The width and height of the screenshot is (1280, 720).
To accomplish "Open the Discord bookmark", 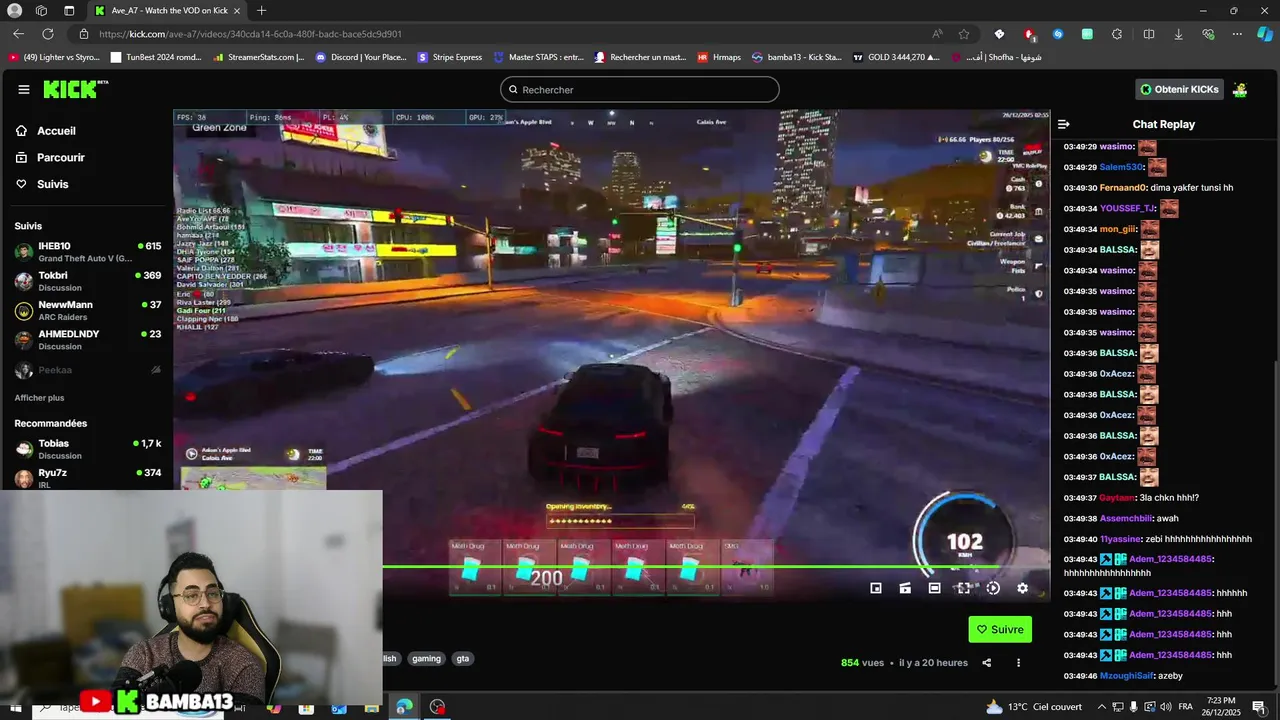I will point(361,57).
